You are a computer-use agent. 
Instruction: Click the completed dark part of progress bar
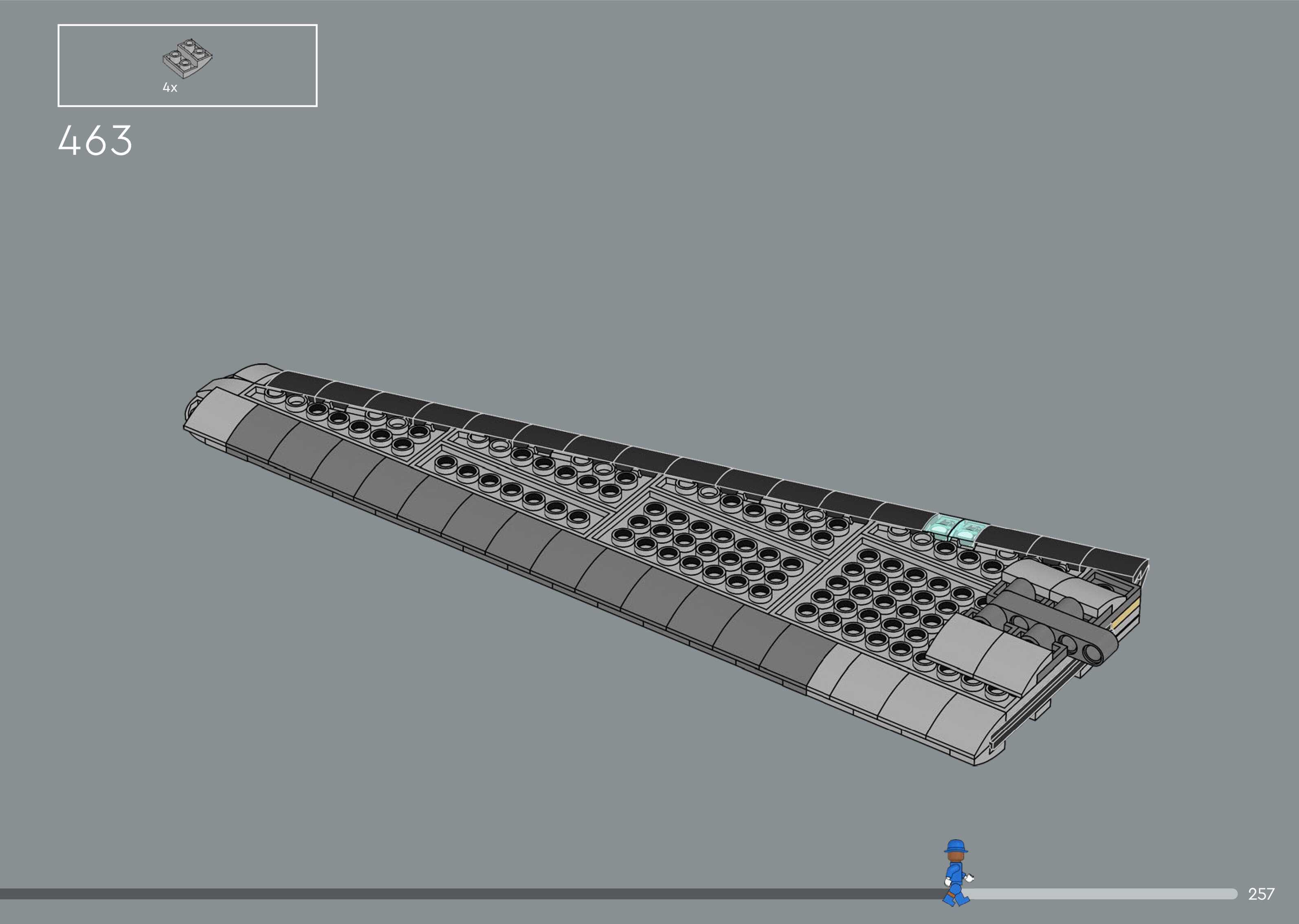click(x=455, y=894)
